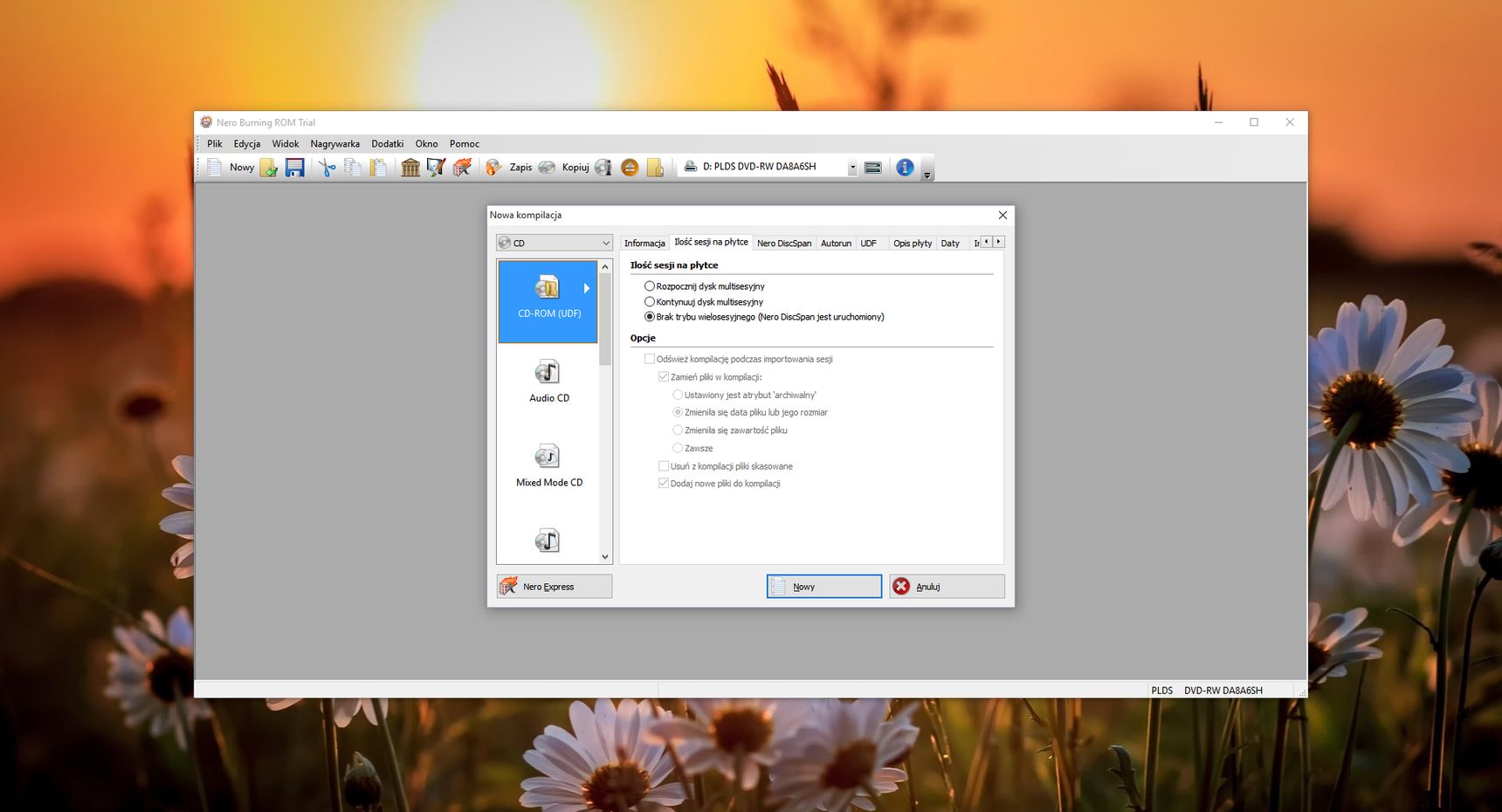Switch to the Daty tab
Viewport: 1502px width, 812px height.
point(950,244)
